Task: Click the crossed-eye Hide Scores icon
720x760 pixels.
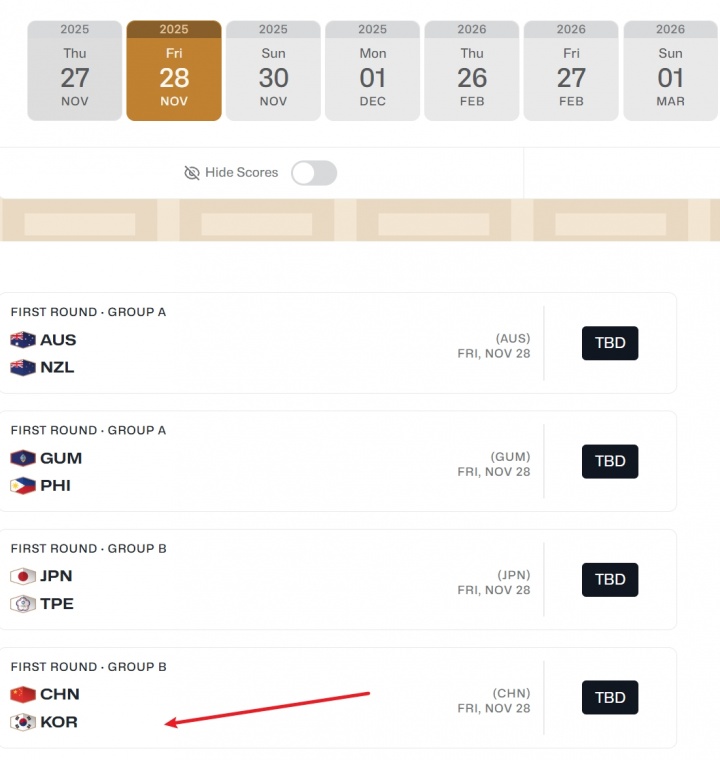Action: click(192, 173)
